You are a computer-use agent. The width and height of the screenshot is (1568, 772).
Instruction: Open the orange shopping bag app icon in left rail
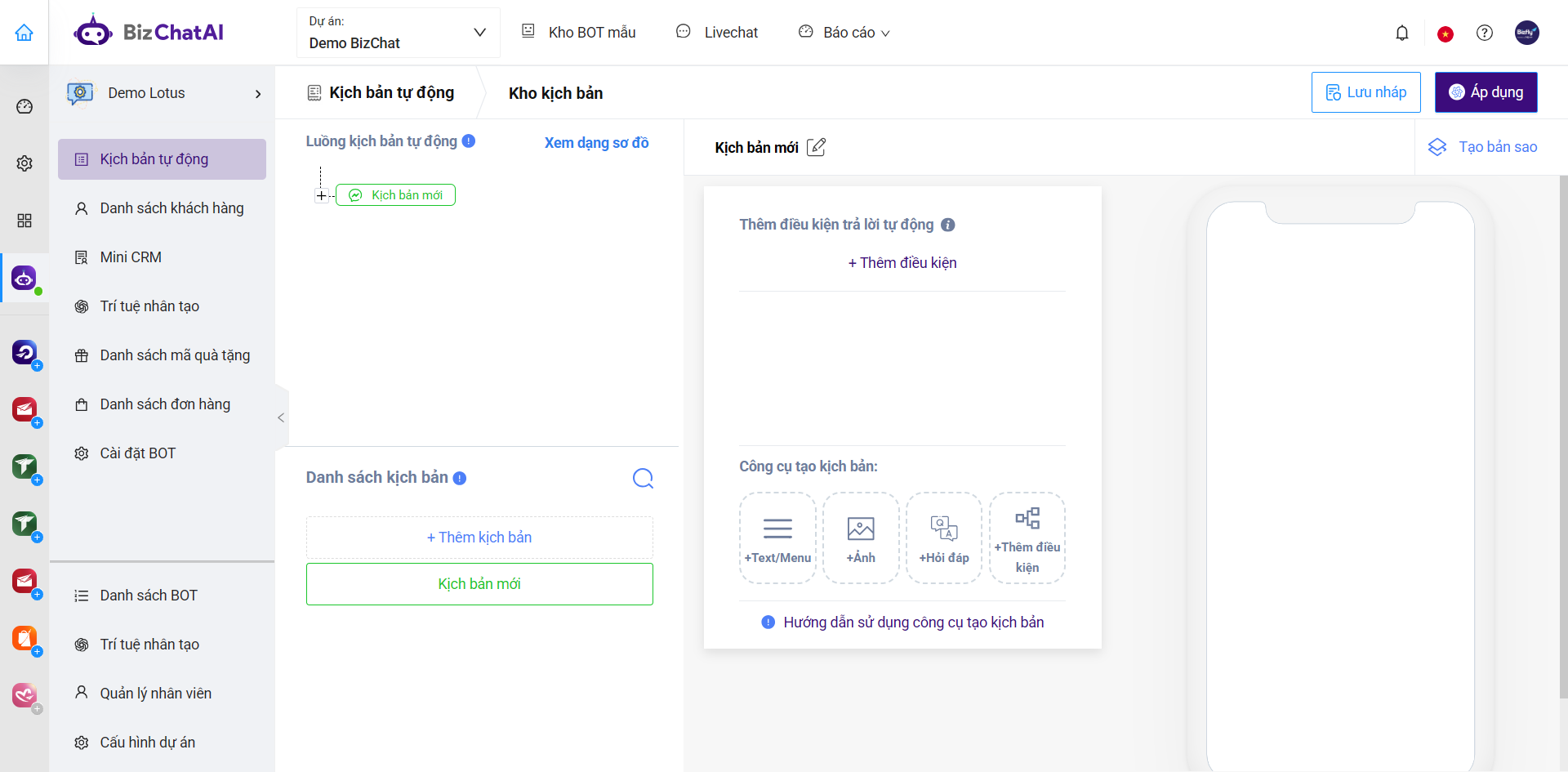tap(24, 638)
